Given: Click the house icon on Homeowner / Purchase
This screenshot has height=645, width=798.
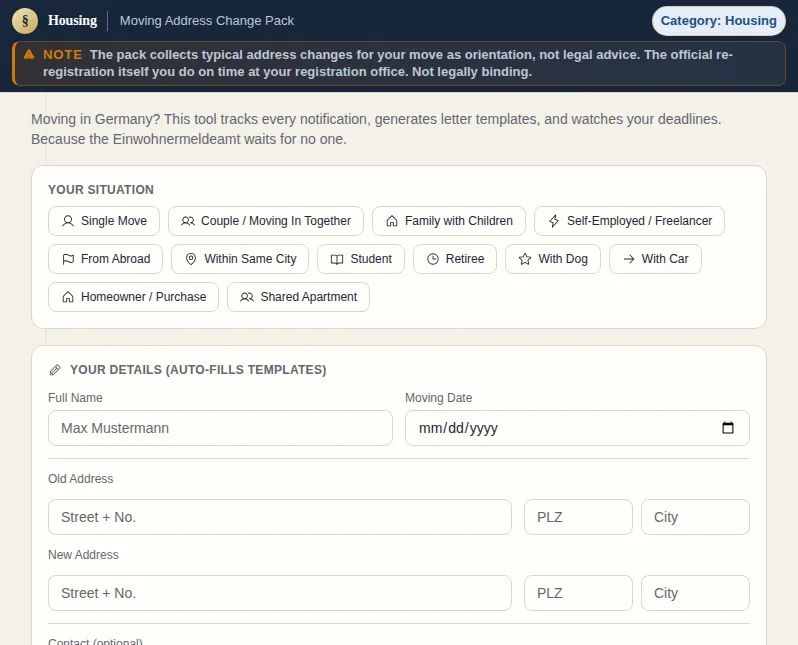Looking at the screenshot, I should point(68,297).
